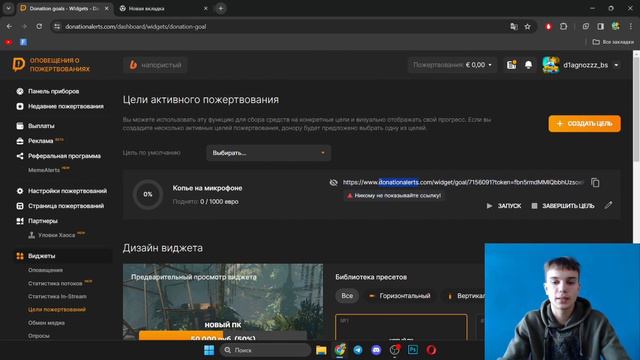Open Статистика In-Stream submenu item
Viewport: 640px width, 360px height.
(57, 296)
